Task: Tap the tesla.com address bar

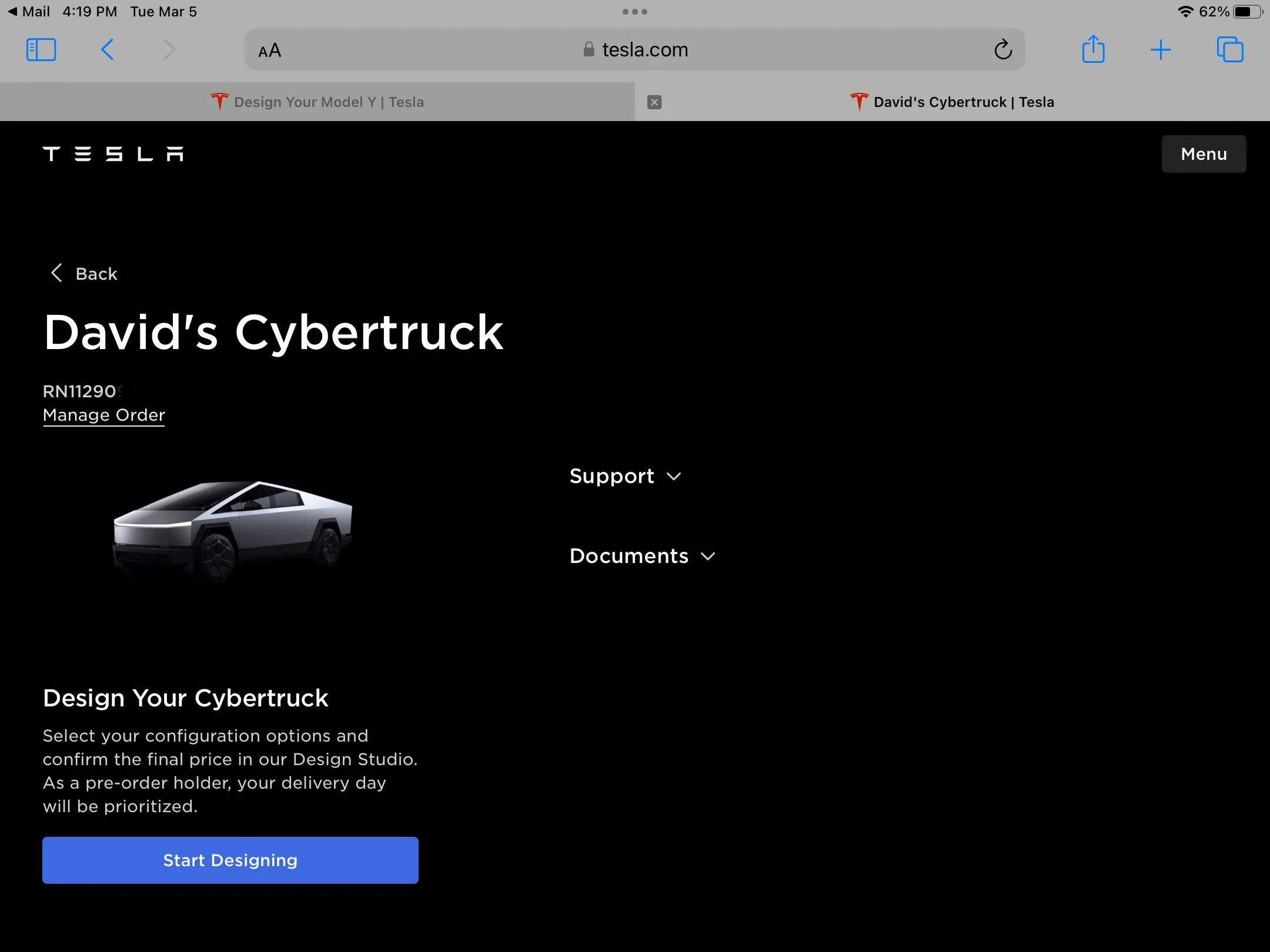Action: pyautogui.click(x=635, y=50)
